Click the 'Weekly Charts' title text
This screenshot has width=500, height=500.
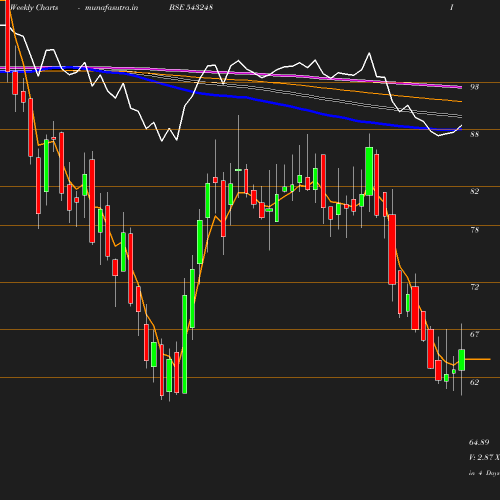[x=34, y=7]
